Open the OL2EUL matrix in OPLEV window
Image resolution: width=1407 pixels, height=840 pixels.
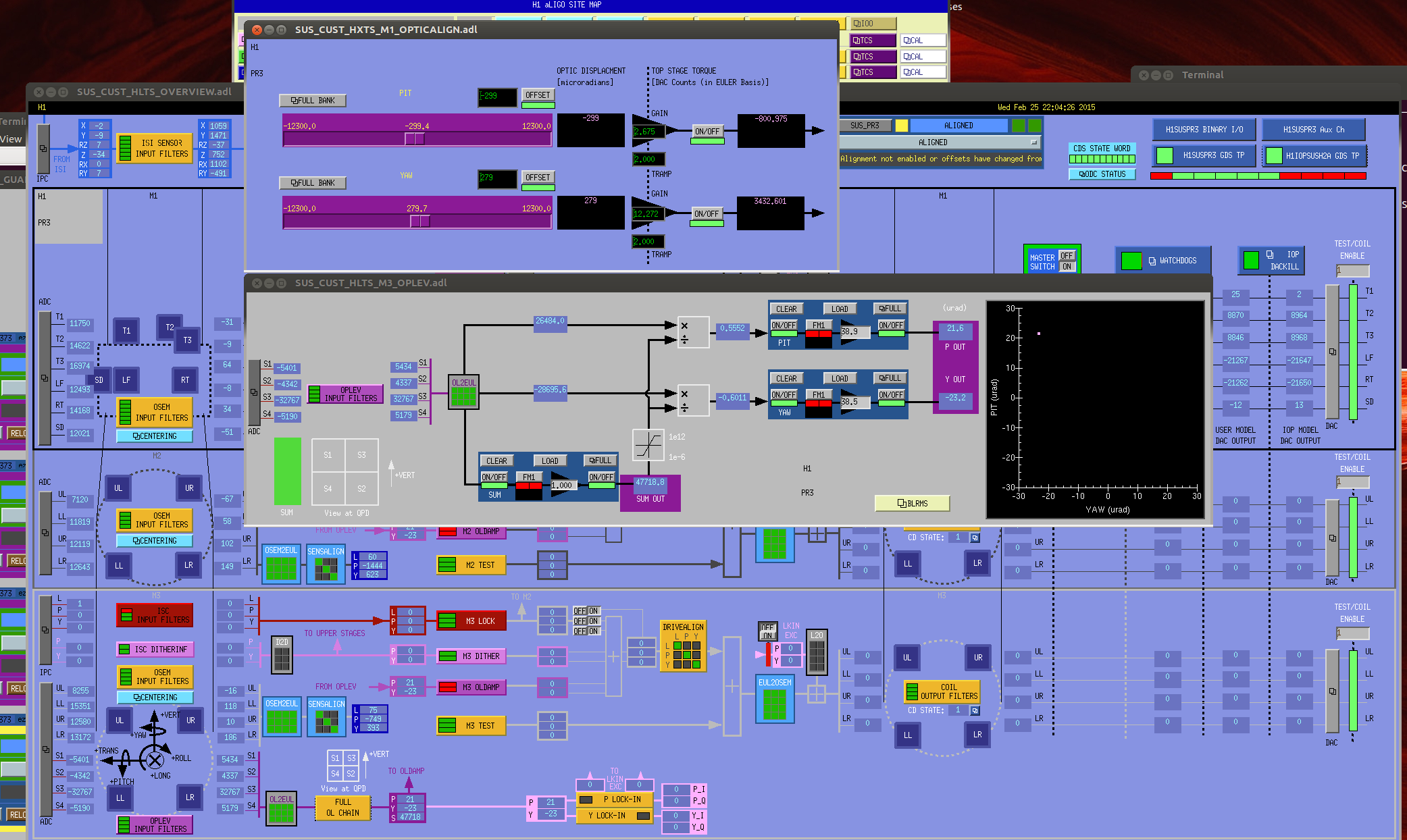[463, 392]
